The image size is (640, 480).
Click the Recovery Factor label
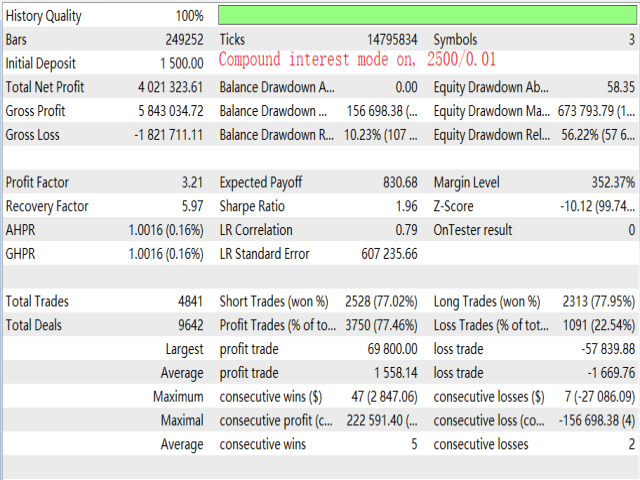(47, 206)
